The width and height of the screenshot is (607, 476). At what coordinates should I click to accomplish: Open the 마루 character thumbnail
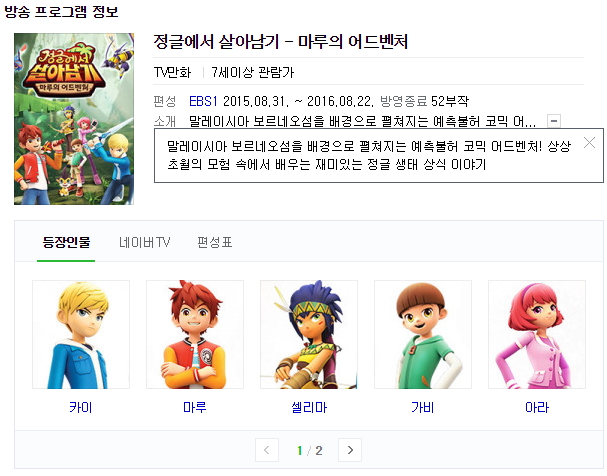[195, 335]
